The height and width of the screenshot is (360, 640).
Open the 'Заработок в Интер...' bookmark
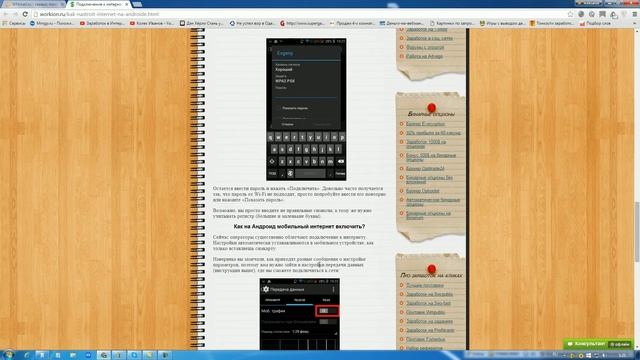pos(102,23)
